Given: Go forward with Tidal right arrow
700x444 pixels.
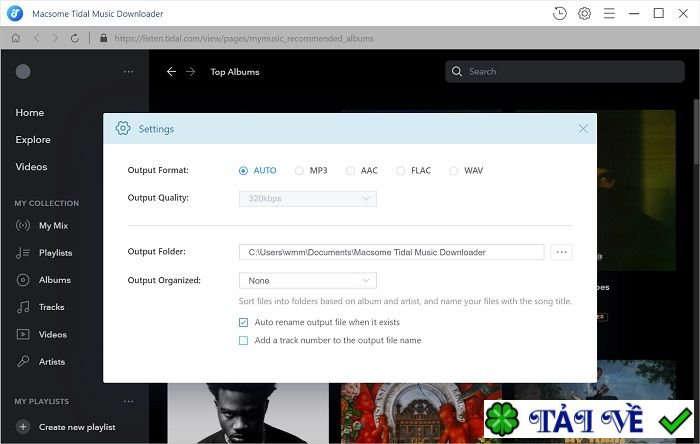Looking at the screenshot, I should click(x=191, y=71).
